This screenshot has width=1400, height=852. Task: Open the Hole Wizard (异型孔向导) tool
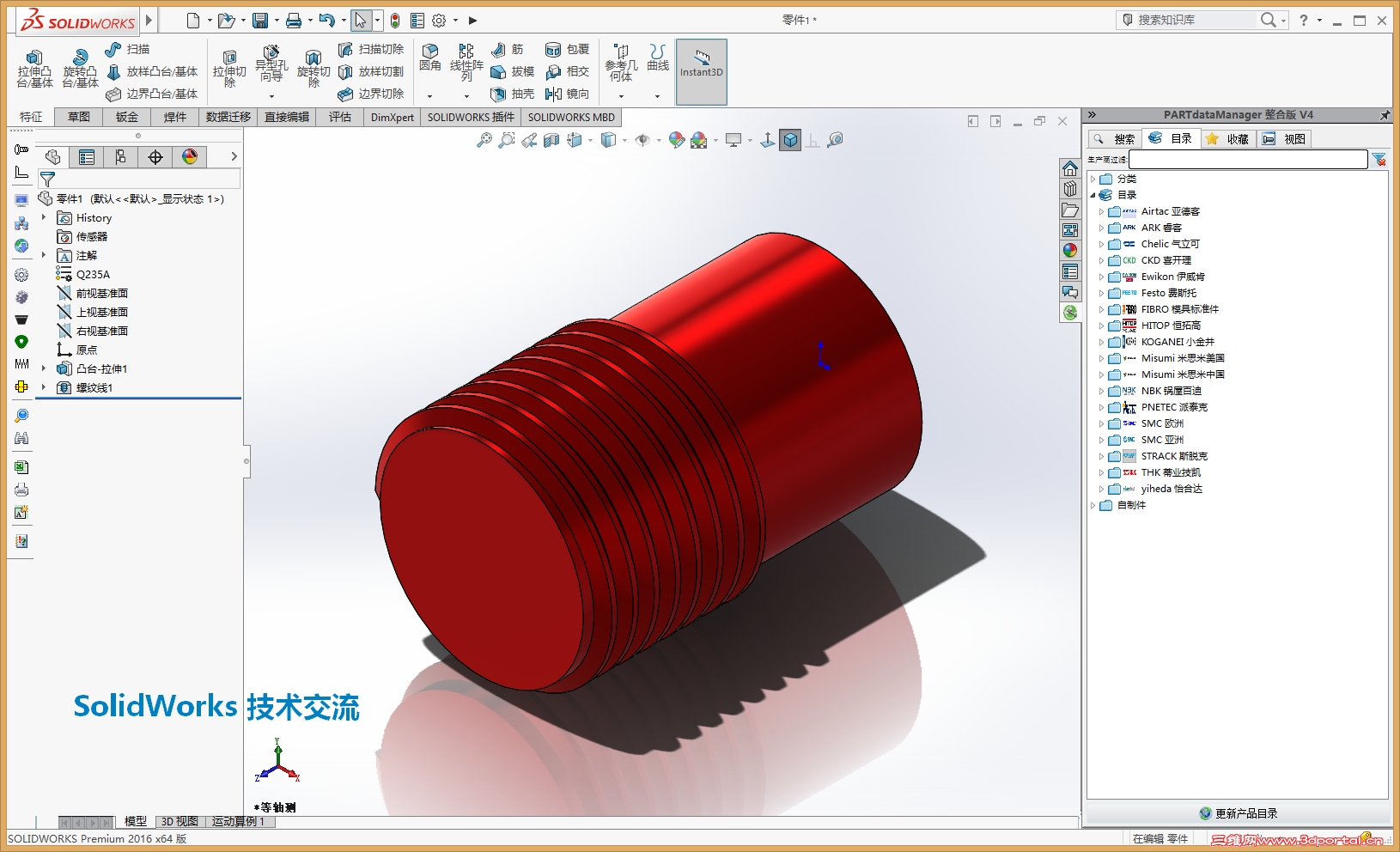click(x=271, y=64)
